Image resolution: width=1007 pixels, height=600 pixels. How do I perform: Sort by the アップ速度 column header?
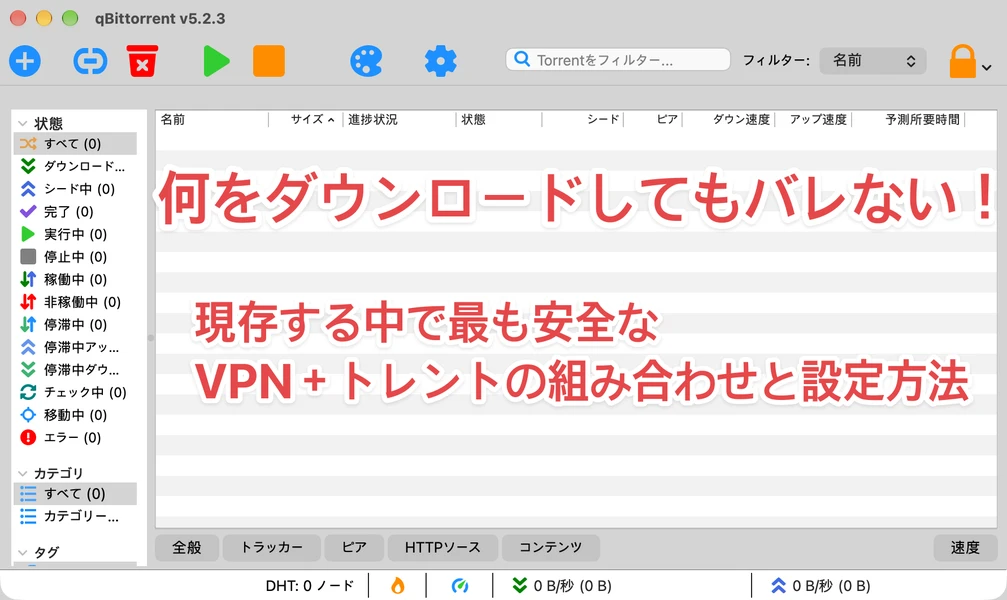coord(814,119)
